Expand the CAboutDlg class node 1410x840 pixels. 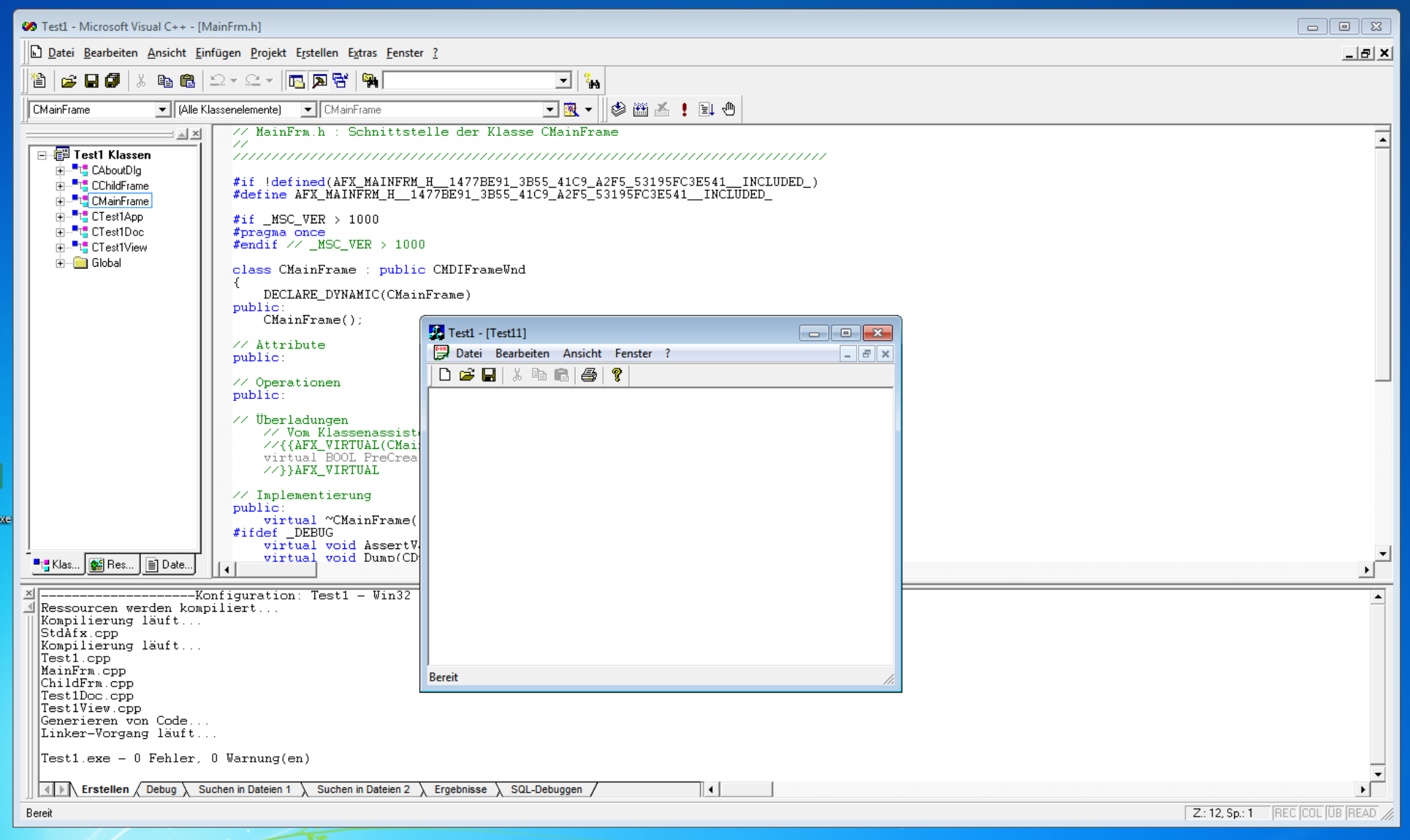click(x=60, y=171)
